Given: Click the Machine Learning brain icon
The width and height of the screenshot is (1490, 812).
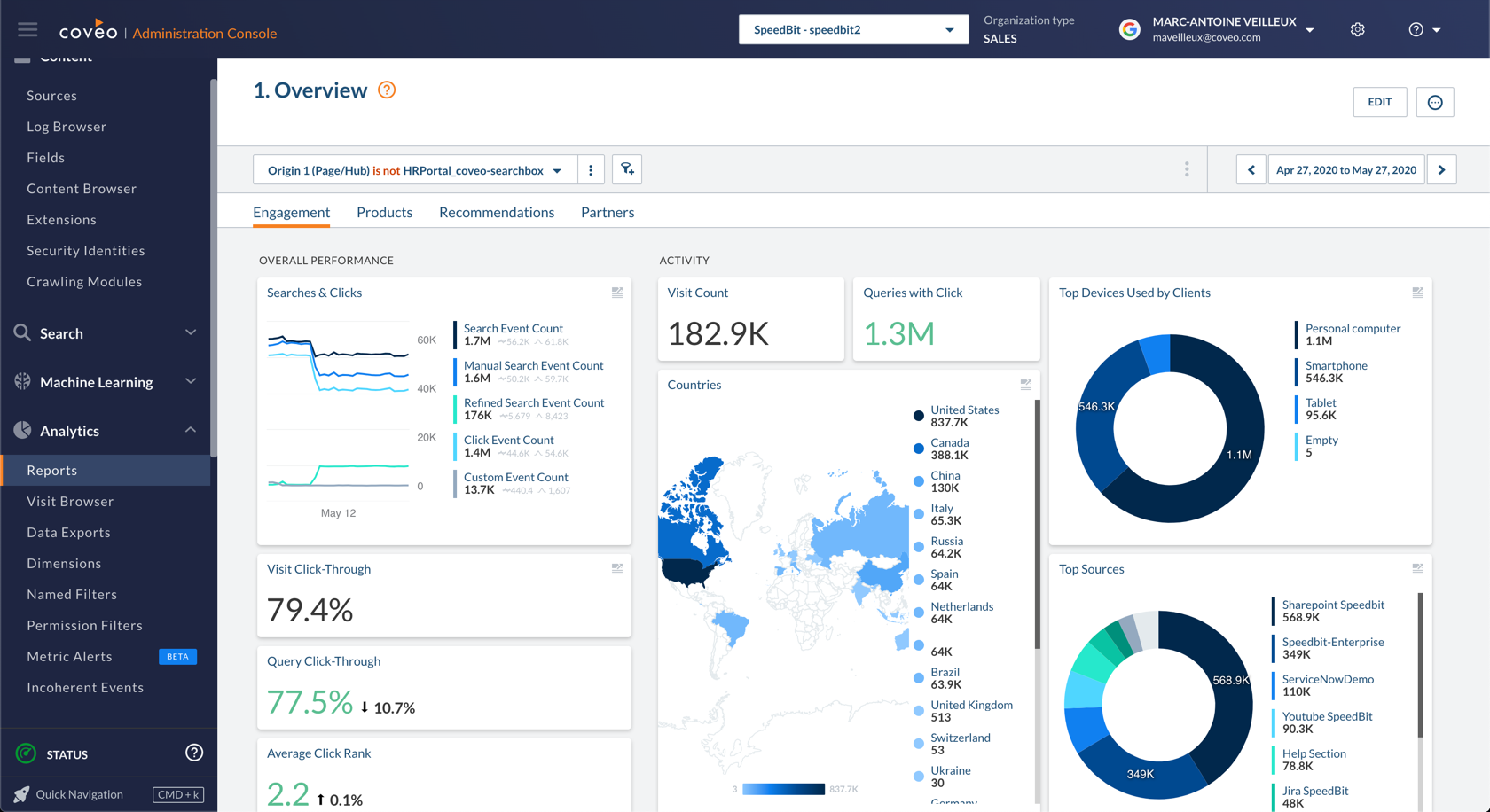Looking at the screenshot, I should tap(22, 381).
